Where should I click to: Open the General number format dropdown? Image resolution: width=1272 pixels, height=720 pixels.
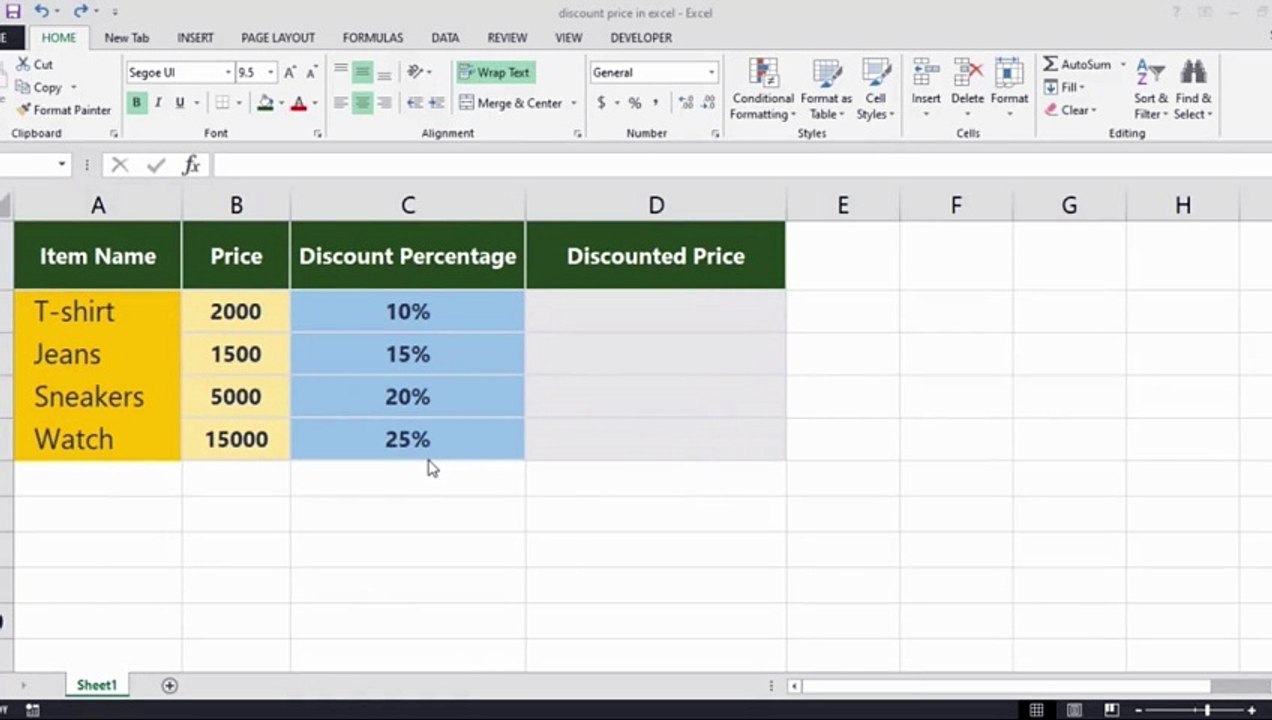pos(711,73)
